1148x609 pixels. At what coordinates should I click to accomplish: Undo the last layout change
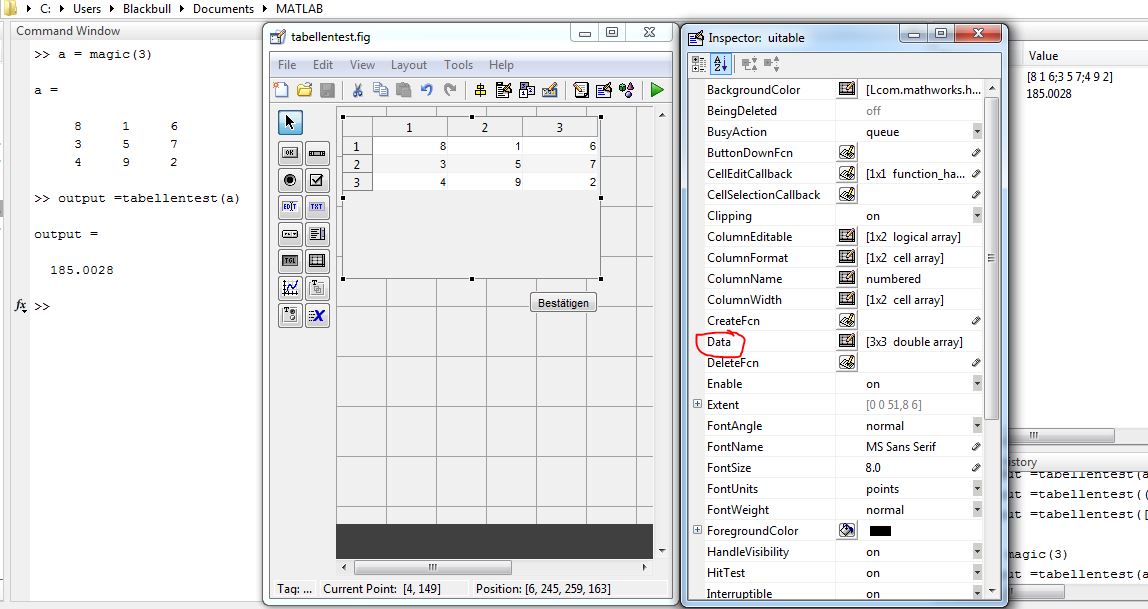pos(427,90)
